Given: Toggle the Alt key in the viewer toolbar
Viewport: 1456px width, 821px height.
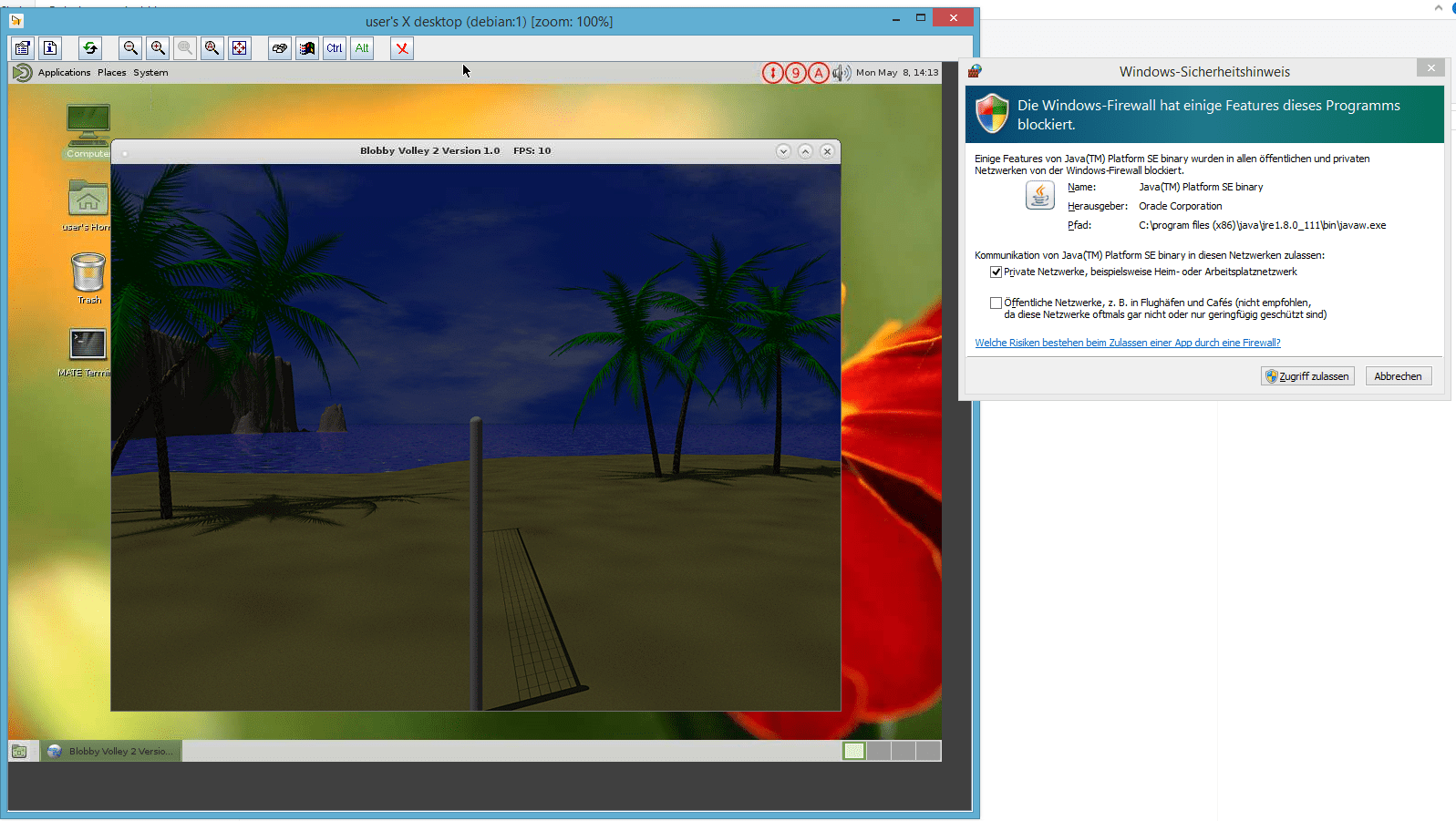Looking at the screenshot, I should tap(362, 48).
